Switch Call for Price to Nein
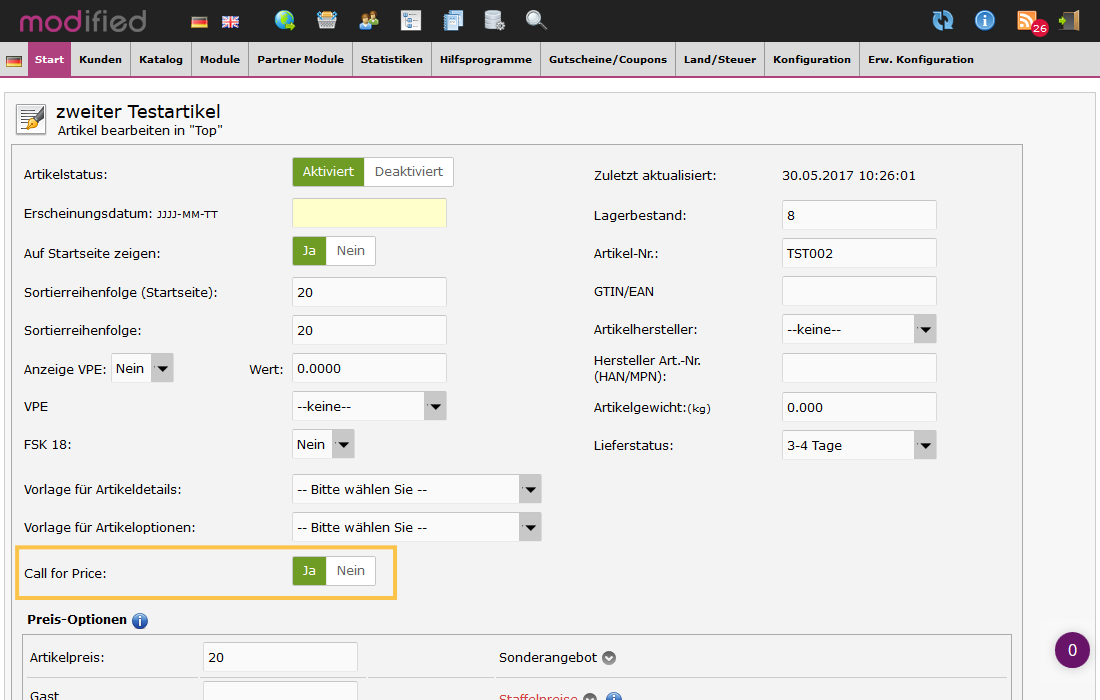Image resolution: width=1100 pixels, height=700 pixels. click(x=350, y=571)
